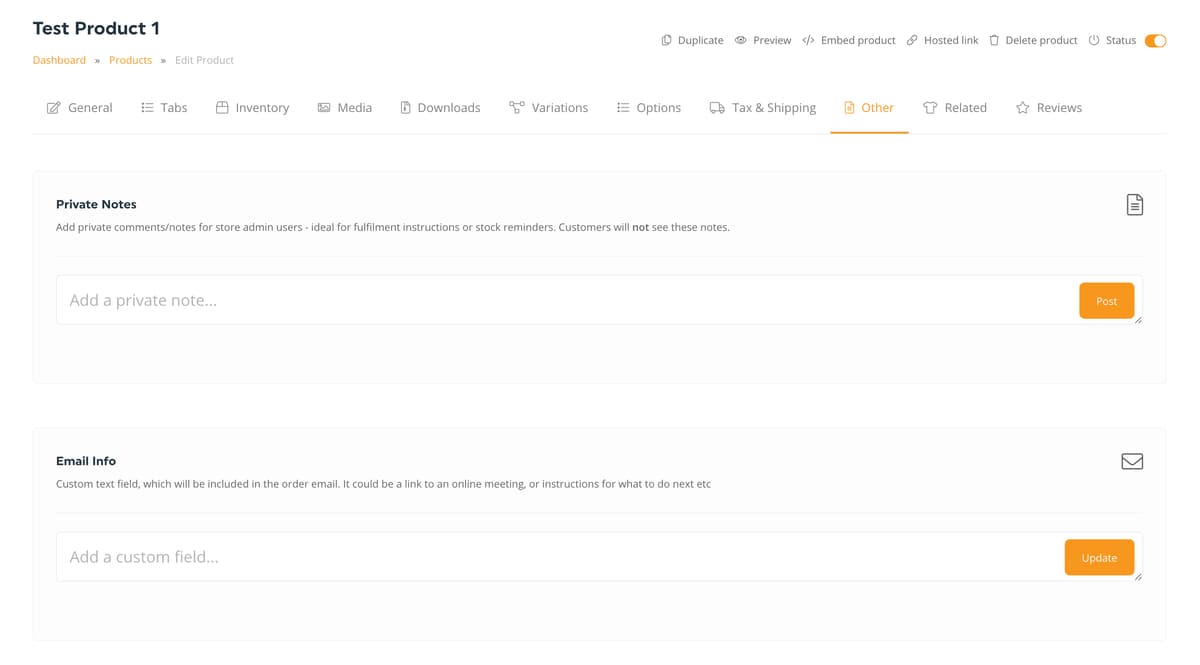
Task: Select the Downloads tab
Action: 440,108
